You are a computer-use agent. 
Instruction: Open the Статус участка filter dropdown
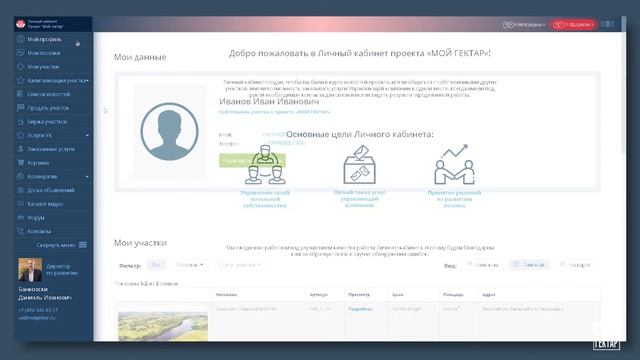239,265
